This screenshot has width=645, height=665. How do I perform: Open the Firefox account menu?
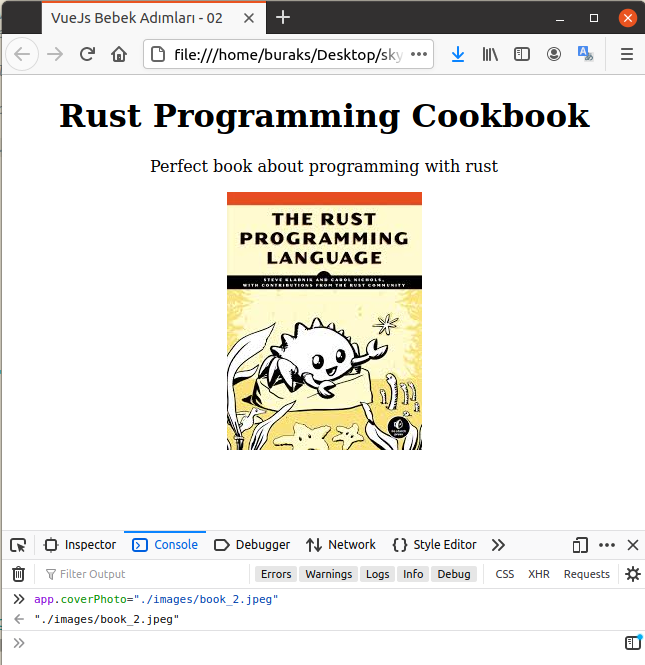click(554, 54)
